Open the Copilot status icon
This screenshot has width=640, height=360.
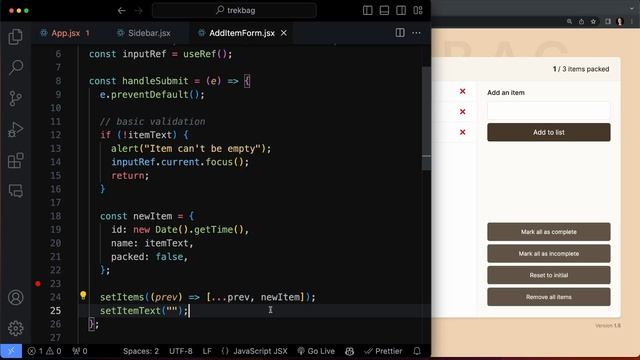tap(349, 351)
